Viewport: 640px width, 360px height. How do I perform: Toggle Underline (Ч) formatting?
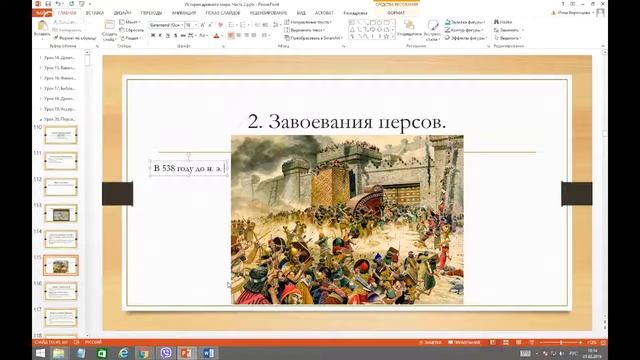(168, 36)
